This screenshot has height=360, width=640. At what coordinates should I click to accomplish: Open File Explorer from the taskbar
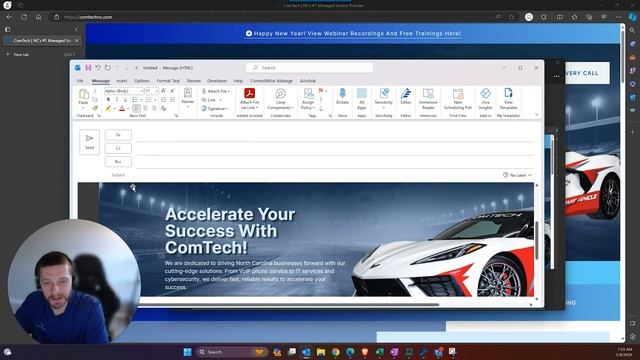(321, 352)
